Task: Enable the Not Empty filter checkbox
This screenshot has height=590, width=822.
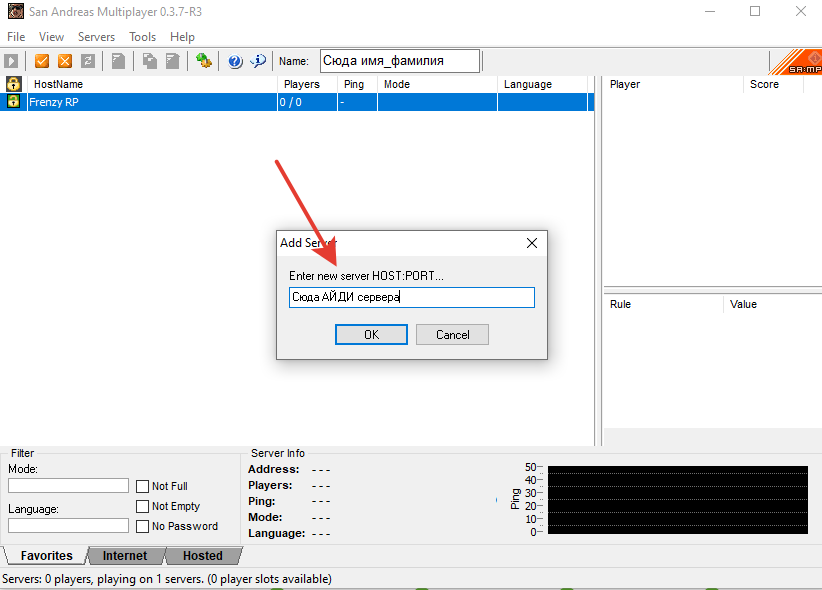Action: coord(142,506)
